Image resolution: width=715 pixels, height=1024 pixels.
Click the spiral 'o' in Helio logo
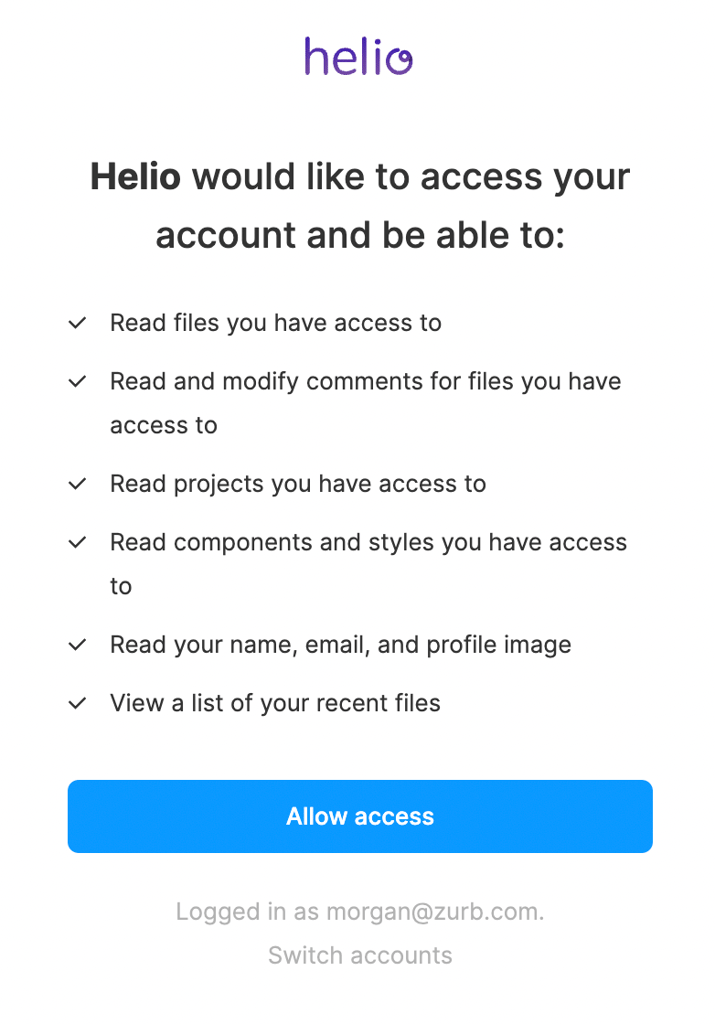399,60
